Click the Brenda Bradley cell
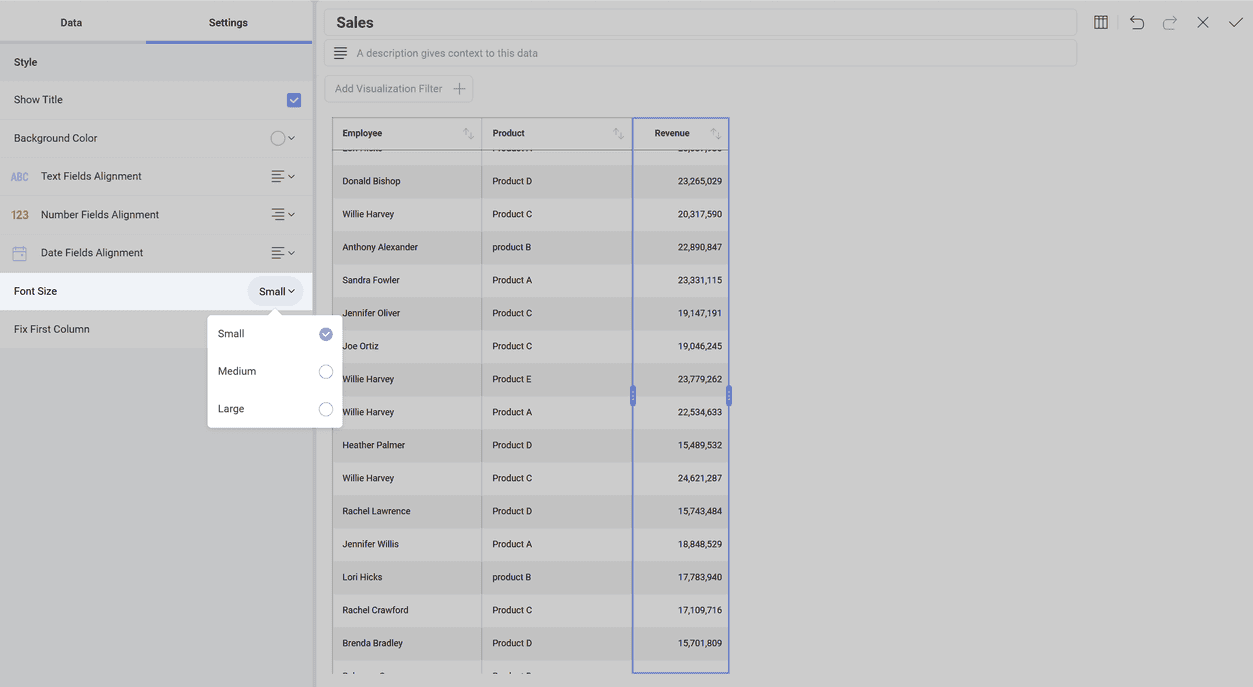 tap(407, 643)
